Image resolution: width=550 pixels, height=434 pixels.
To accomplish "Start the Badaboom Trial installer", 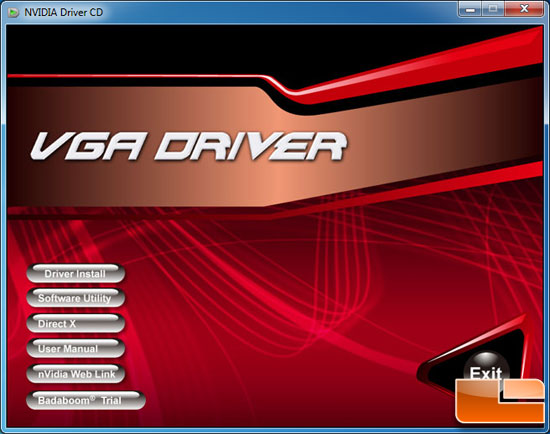I will 86,400.
